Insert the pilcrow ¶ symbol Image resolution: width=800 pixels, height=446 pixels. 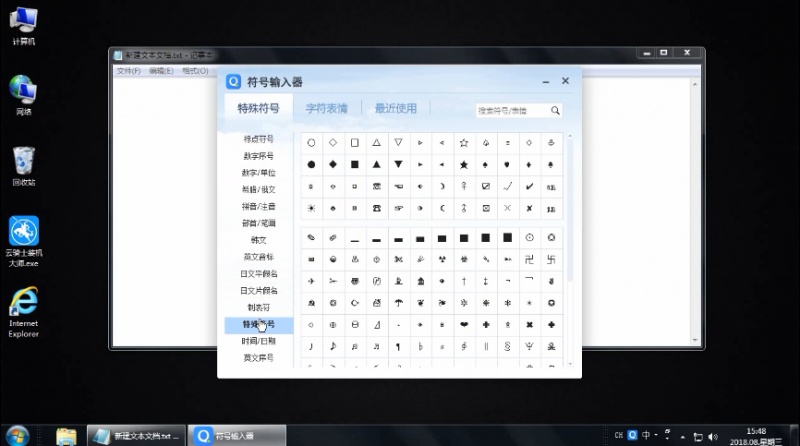(x=398, y=346)
